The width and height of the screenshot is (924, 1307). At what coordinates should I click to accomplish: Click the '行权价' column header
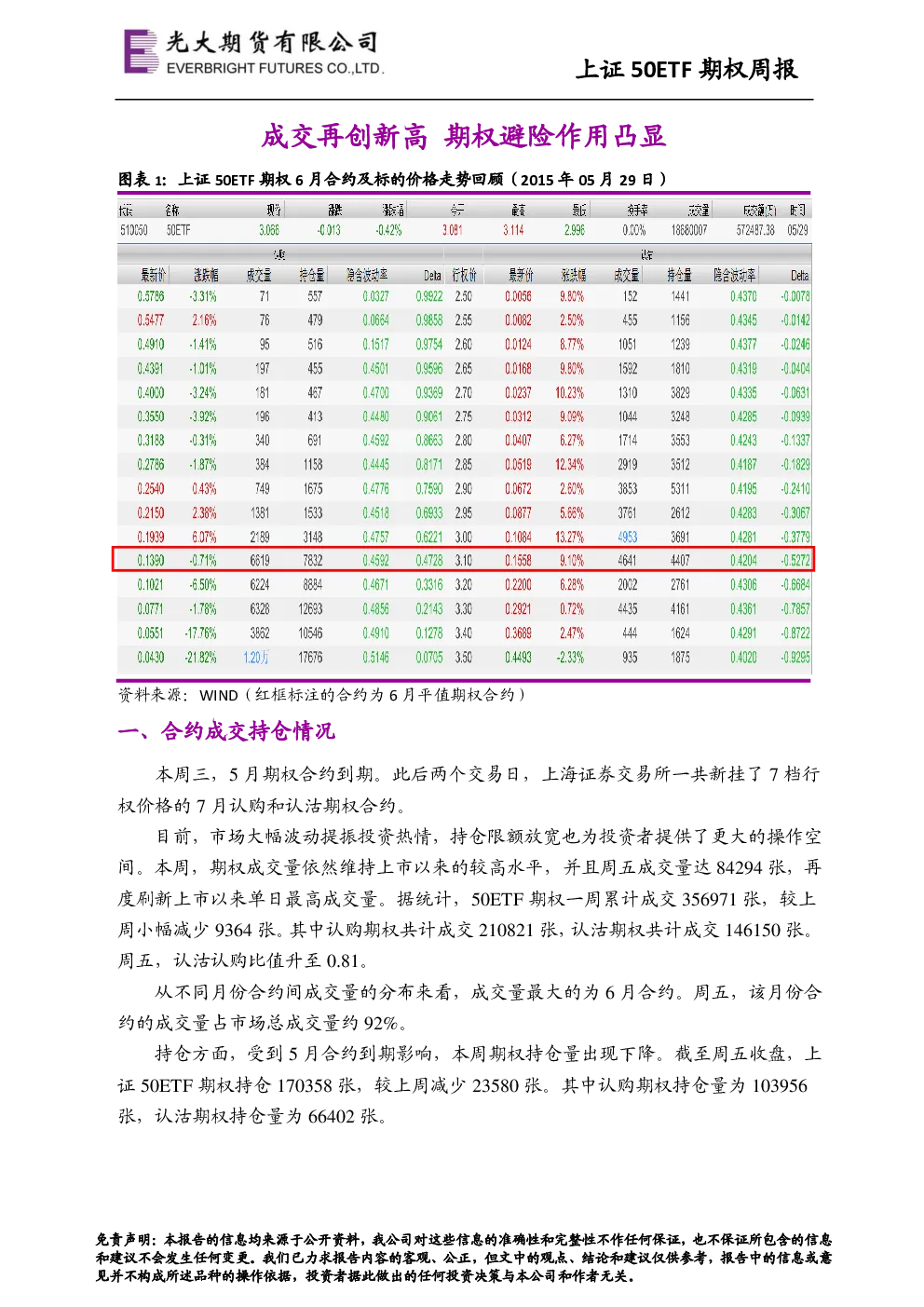464,276
